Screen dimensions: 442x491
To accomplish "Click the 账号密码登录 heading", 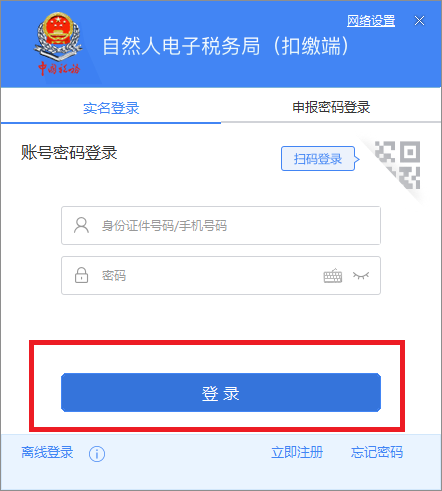I will click(x=69, y=153).
